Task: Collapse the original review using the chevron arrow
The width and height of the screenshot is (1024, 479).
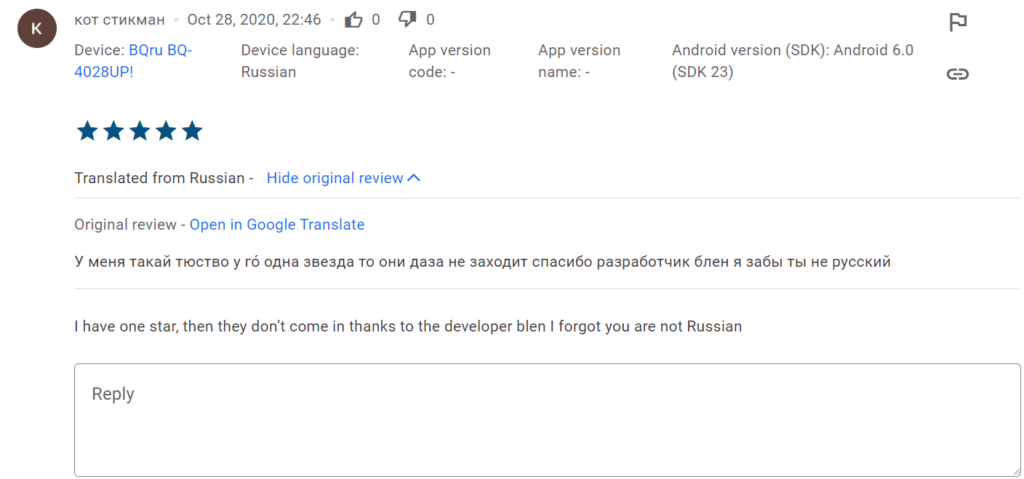Action: coord(414,178)
